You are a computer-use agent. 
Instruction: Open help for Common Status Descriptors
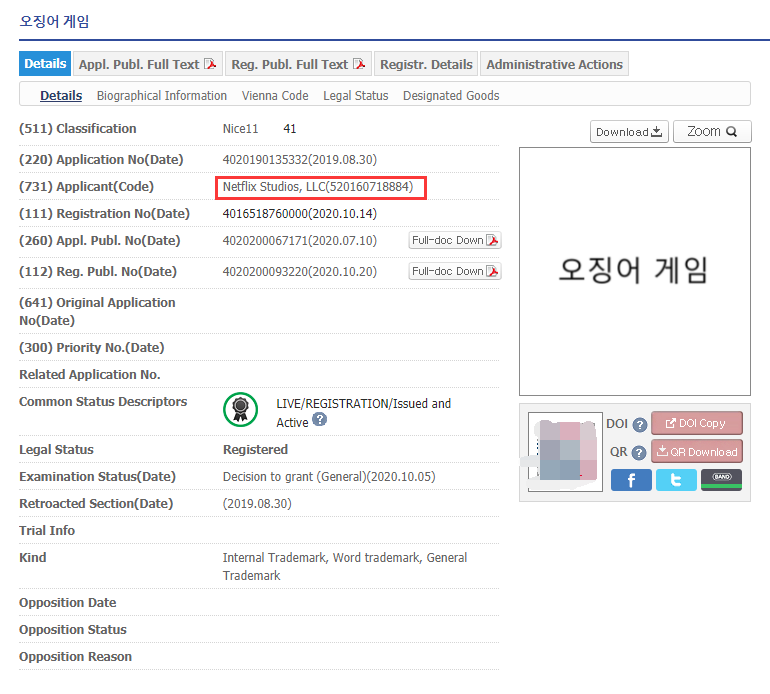[320, 420]
